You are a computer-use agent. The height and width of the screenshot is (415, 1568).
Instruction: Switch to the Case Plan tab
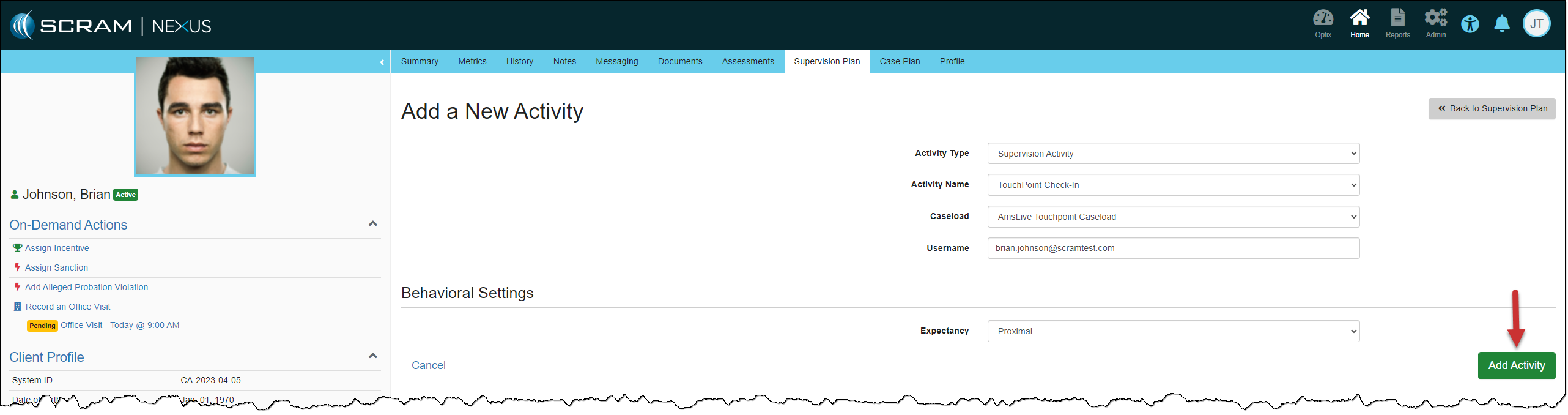pyautogui.click(x=899, y=62)
